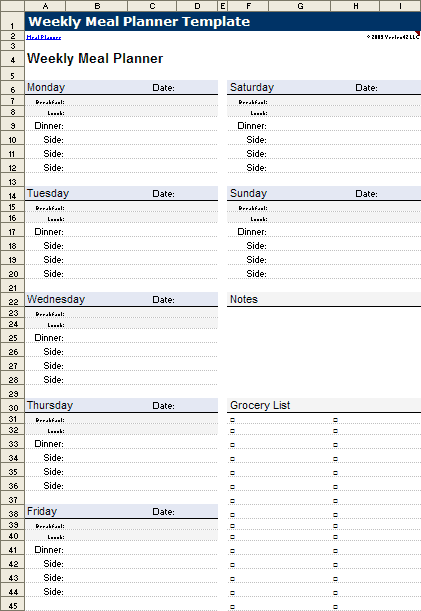
Task: Click Wednesday's Dinner label
Action: point(49,338)
